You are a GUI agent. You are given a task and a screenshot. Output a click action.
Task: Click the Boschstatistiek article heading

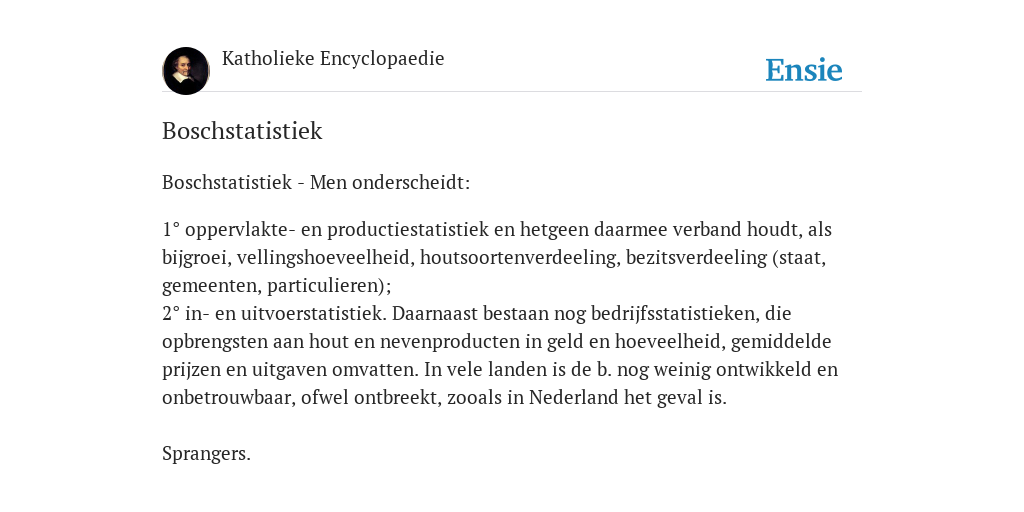tap(242, 131)
